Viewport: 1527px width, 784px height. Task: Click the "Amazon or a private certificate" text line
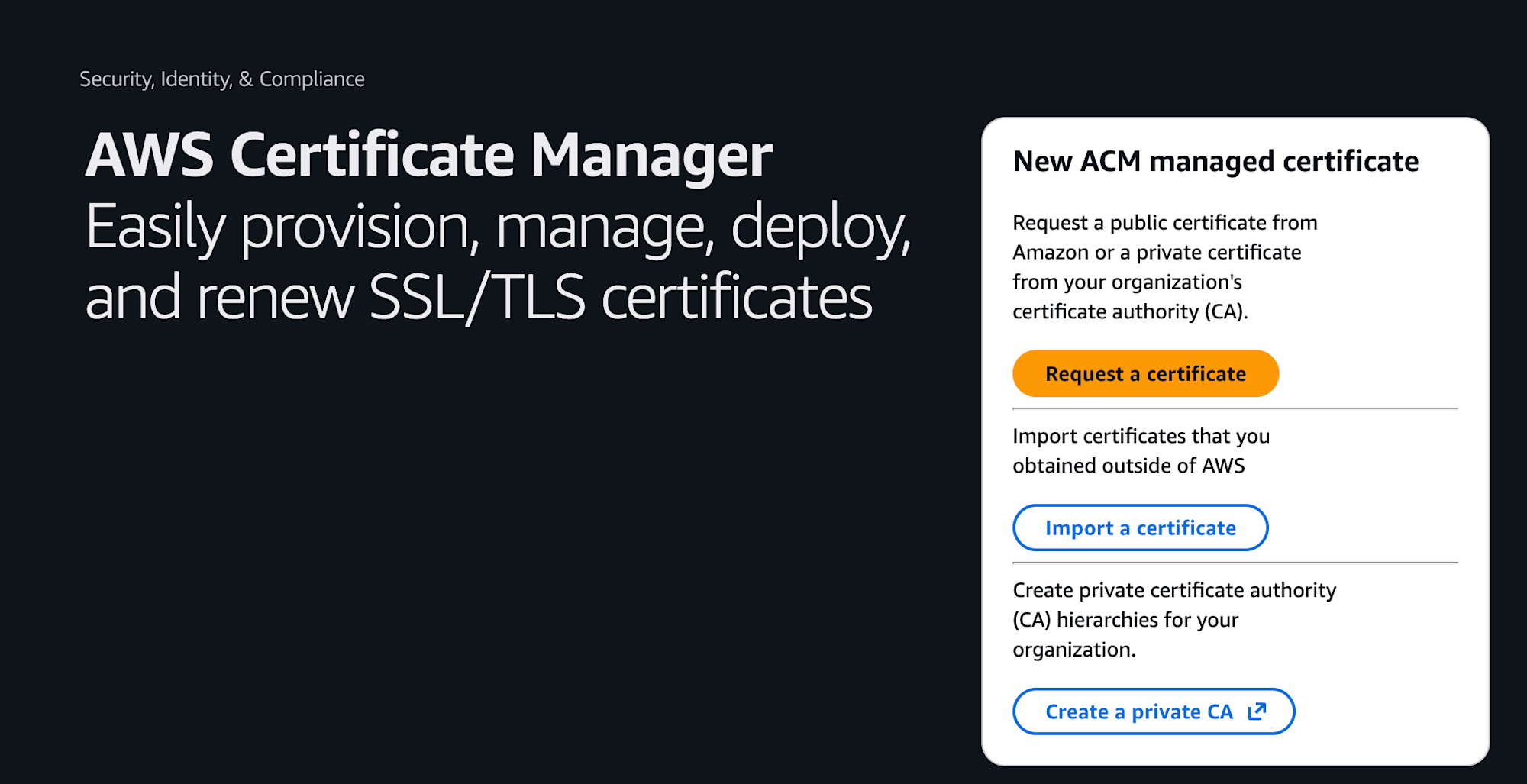click(x=1157, y=253)
